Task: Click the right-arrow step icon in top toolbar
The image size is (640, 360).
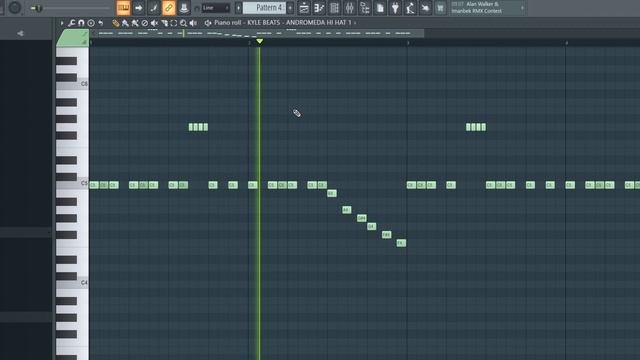Action: click(x=139, y=8)
